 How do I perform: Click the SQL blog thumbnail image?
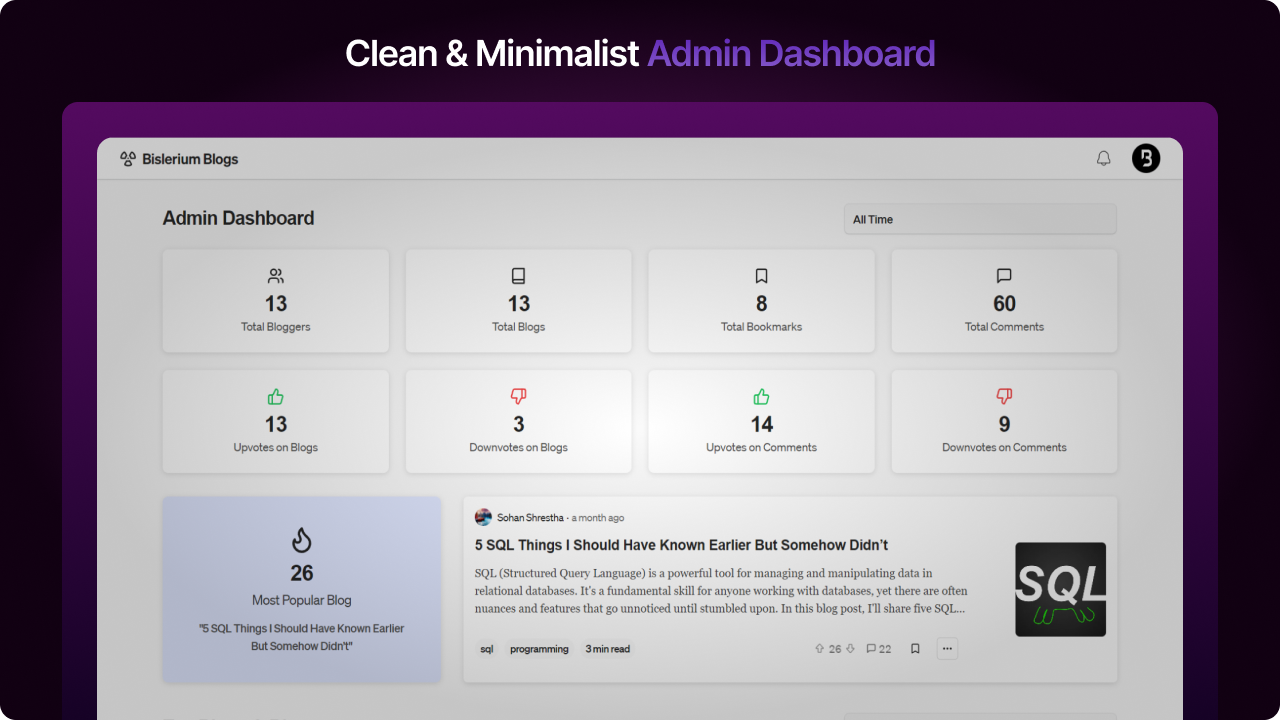pos(1060,590)
